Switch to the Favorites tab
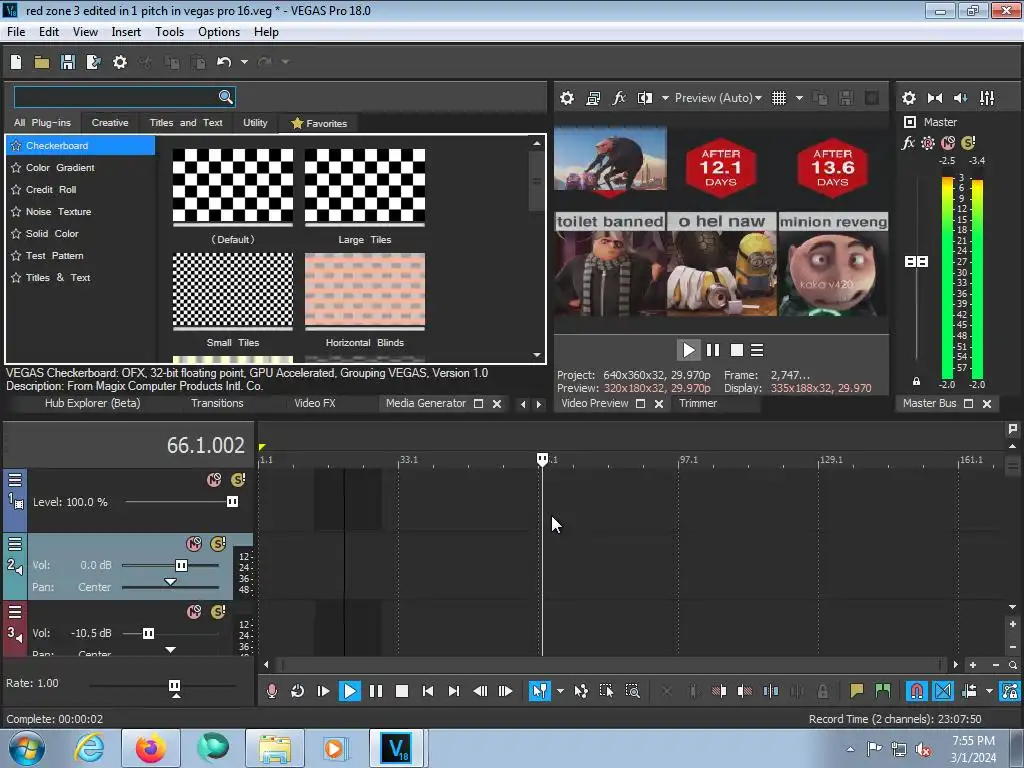The image size is (1024, 768). (319, 123)
